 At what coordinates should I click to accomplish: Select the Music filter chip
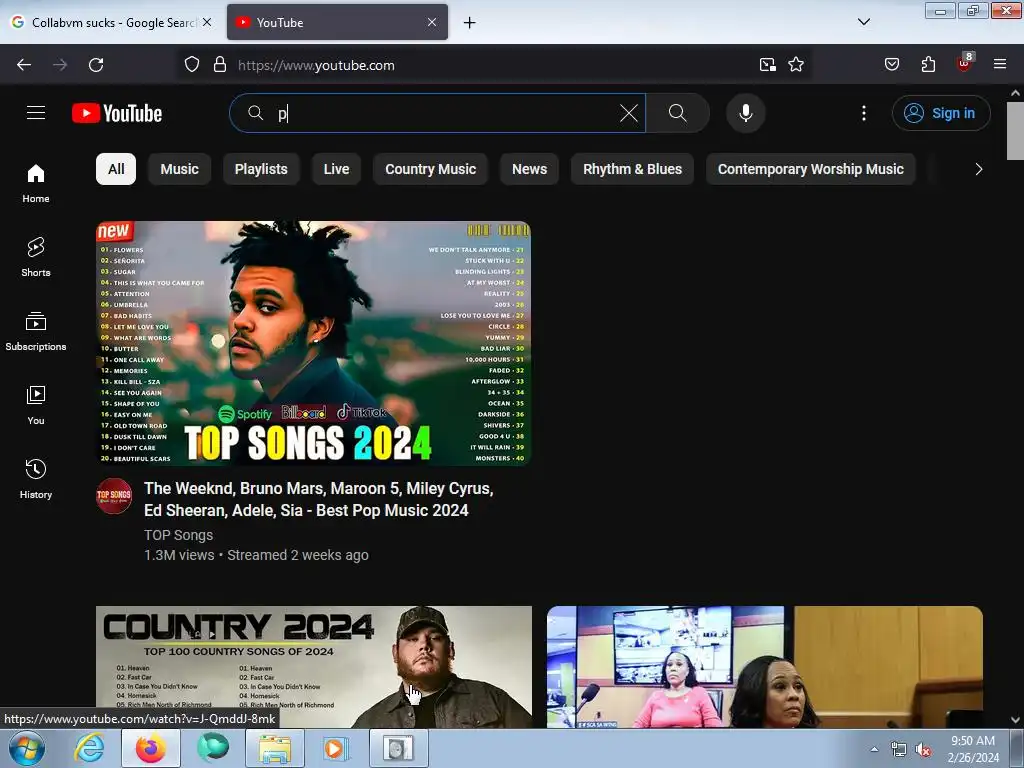pyautogui.click(x=179, y=169)
